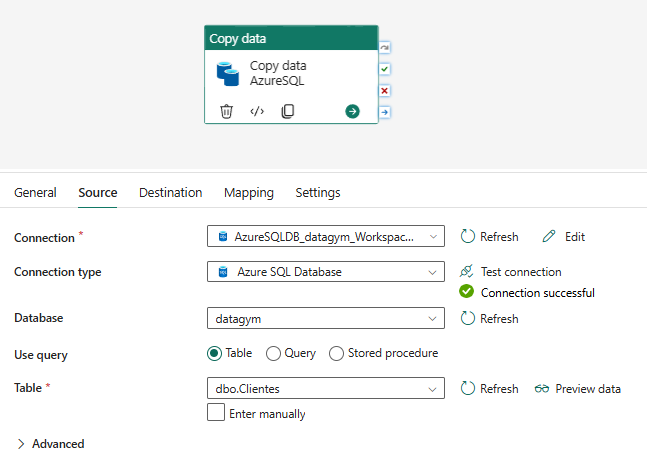Click the Copy data activity header
The width and height of the screenshot is (647, 457).
291,38
